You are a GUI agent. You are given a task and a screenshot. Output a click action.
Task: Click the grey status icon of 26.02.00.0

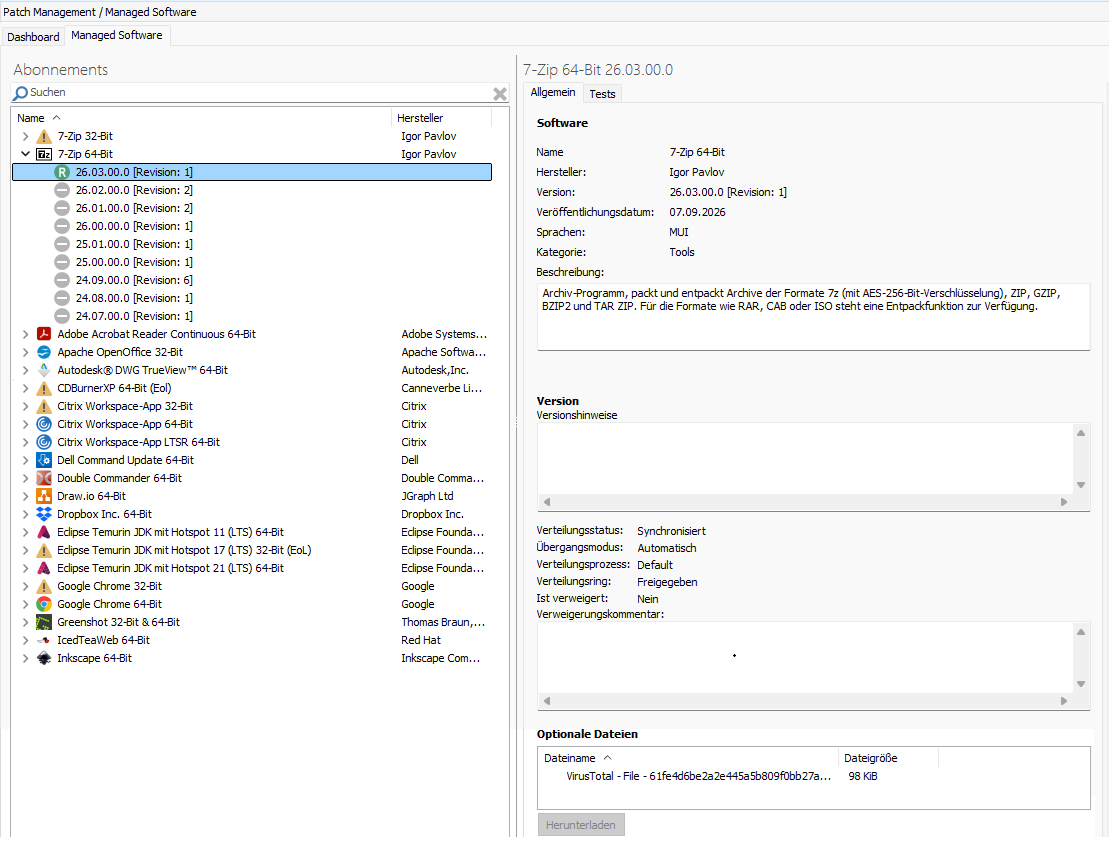[x=62, y=190]
